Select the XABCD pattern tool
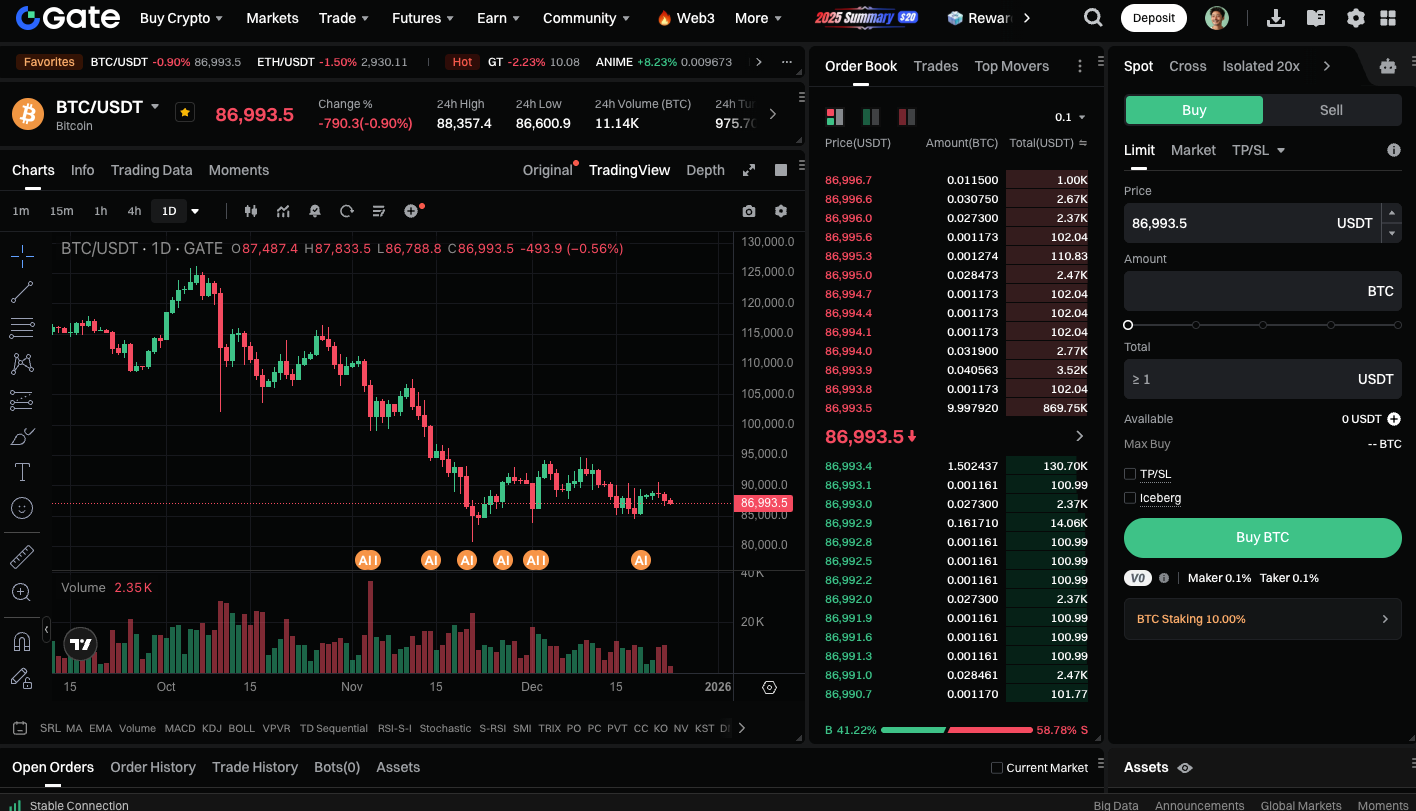The height and width of the screenshot is (811, 1416). pos(22,364)
